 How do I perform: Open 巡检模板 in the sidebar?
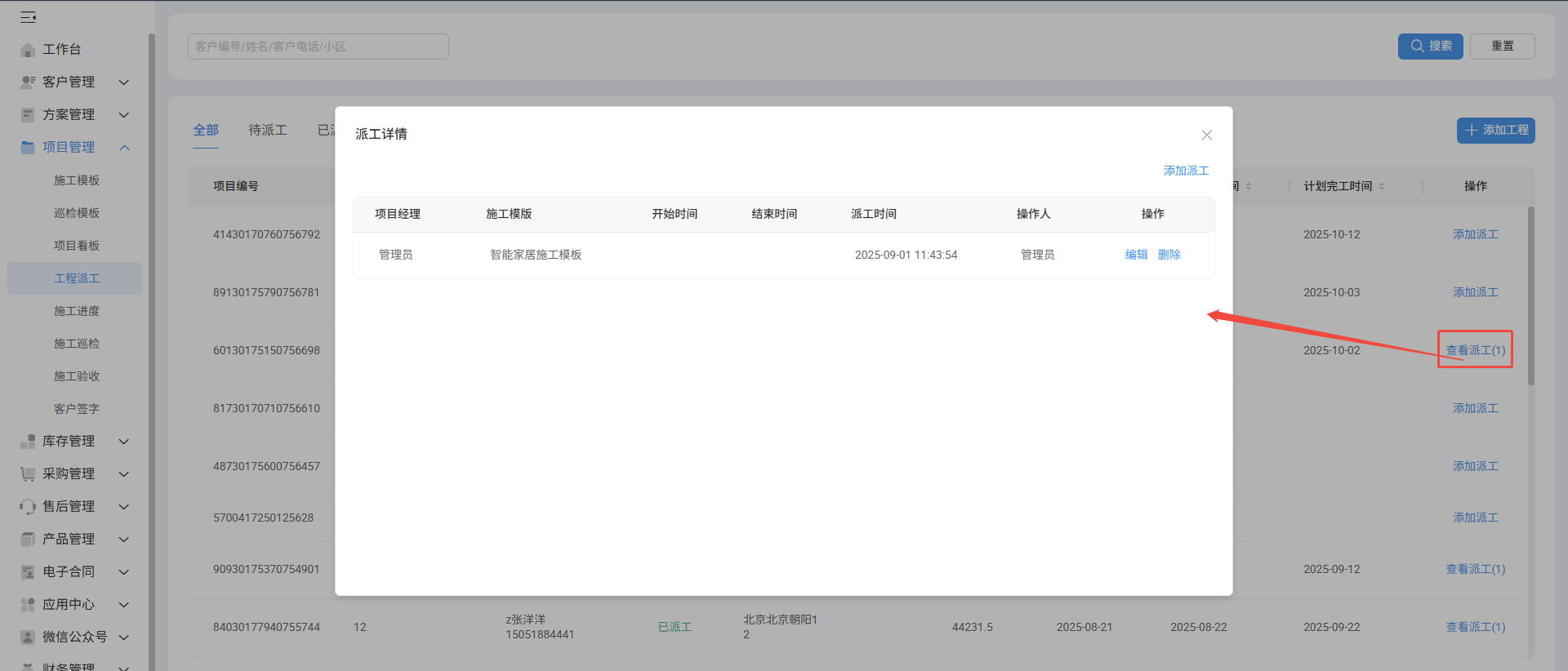pyautogui.click(x=77, y=213)
